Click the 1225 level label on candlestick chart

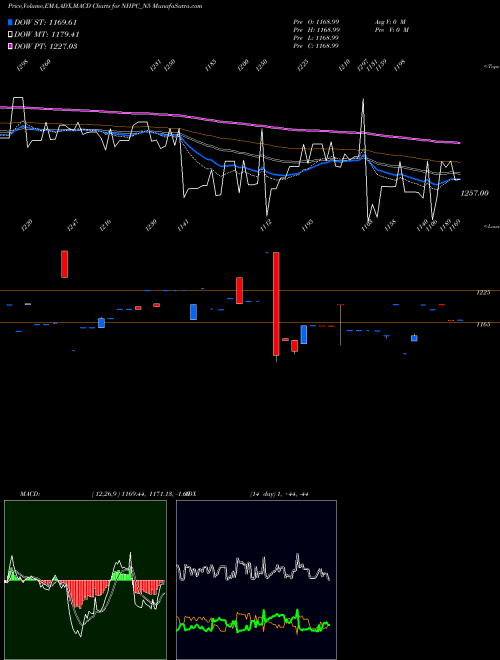(483, 293)
